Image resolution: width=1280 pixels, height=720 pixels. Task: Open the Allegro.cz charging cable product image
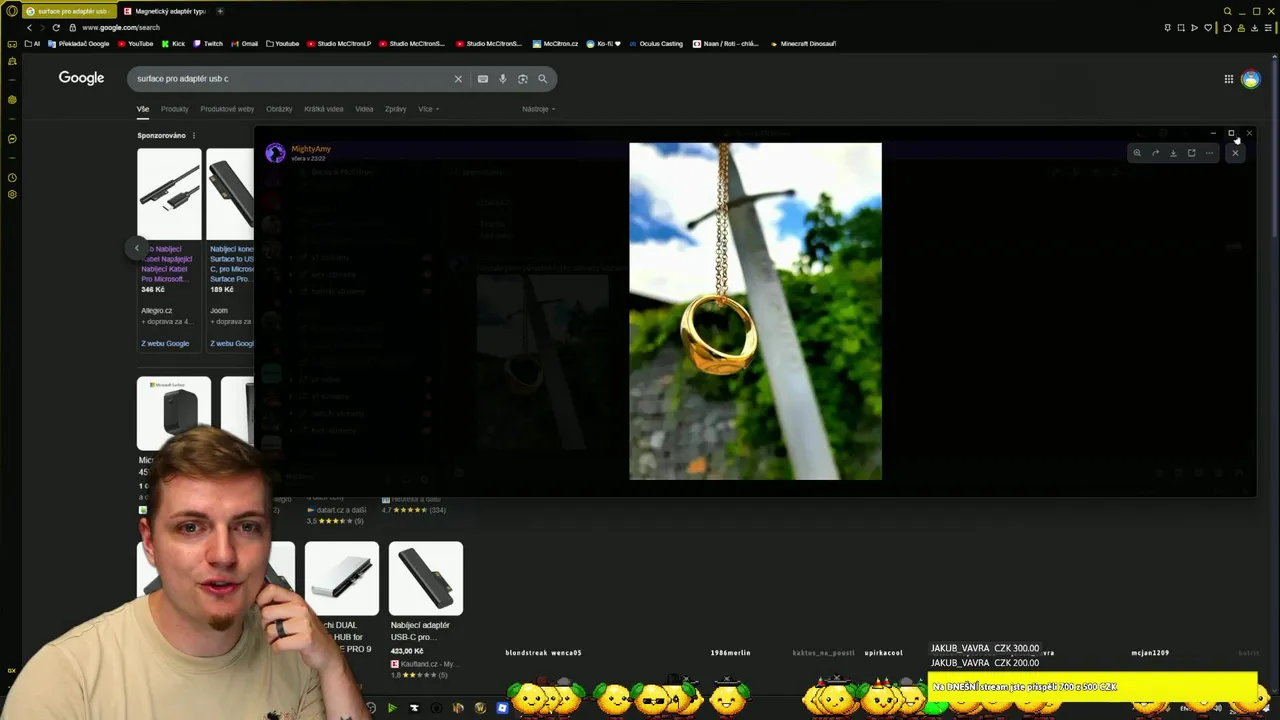(x=169, y=194)
